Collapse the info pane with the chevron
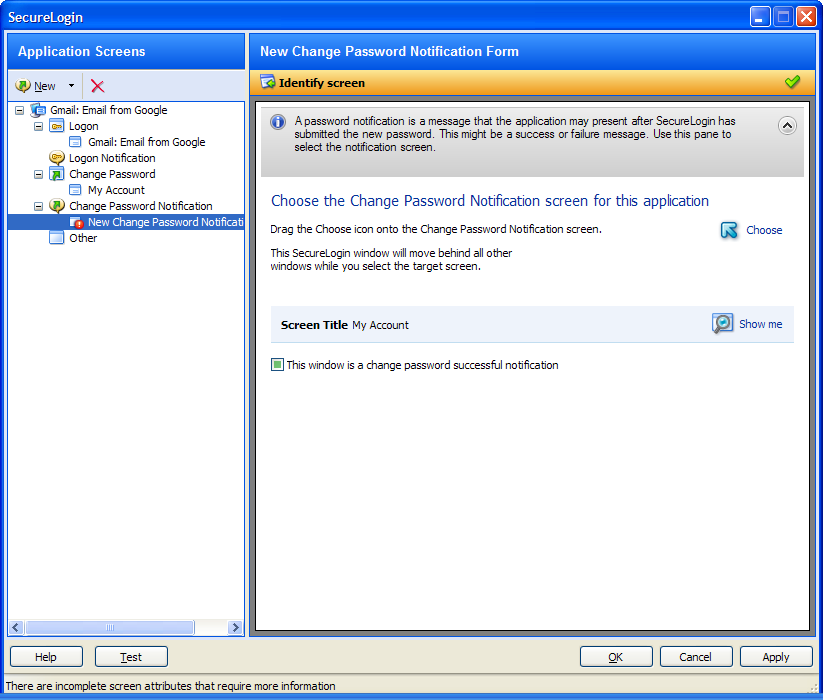 [787, 125]
